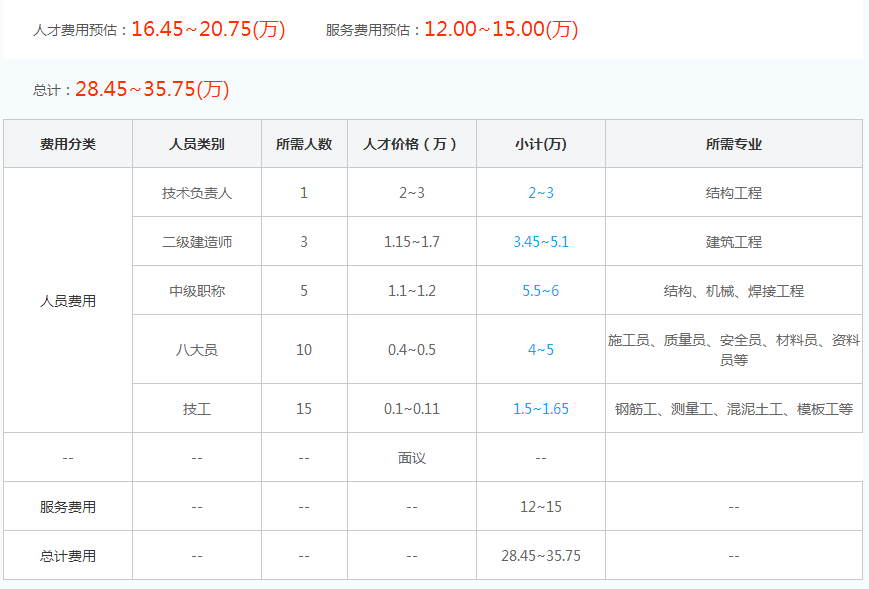This screenshot has width=869, height=589.
Task: Click the 施工员、质量员、安全员 specialty cell
Action: [x=734, y=350]
